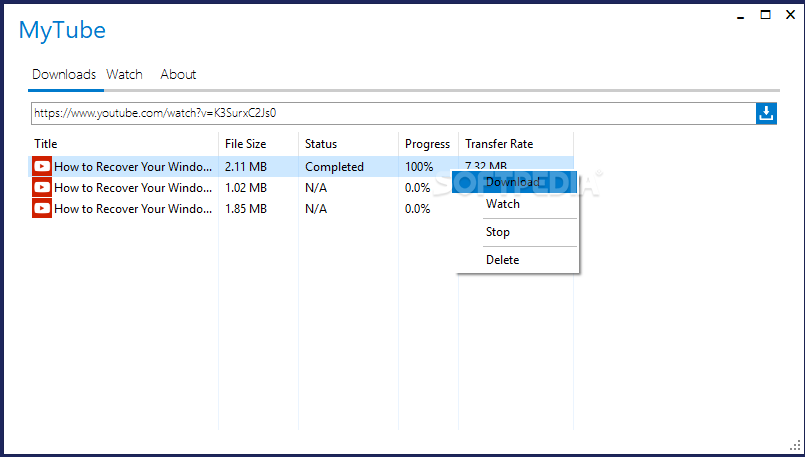805x457 pixels.
Task: Switch to the Downloads tab
Action: tap(64, 74)
